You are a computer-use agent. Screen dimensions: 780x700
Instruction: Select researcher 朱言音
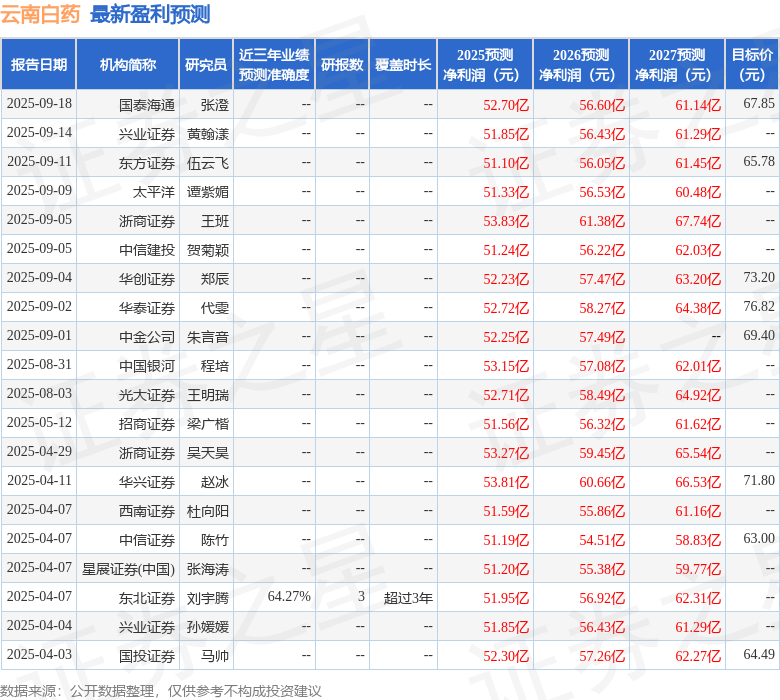click(x=208, y=337)
